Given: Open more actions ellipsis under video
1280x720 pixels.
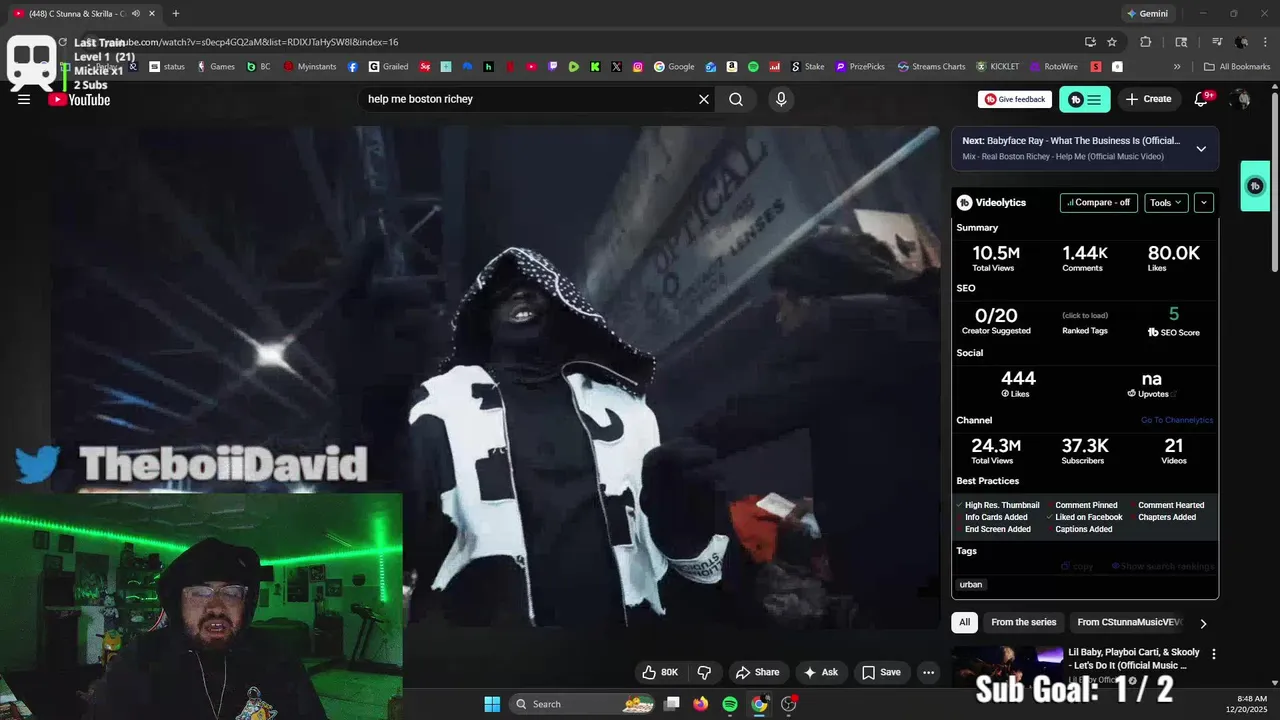Looking at the screenshot, I should pos(928,672).
